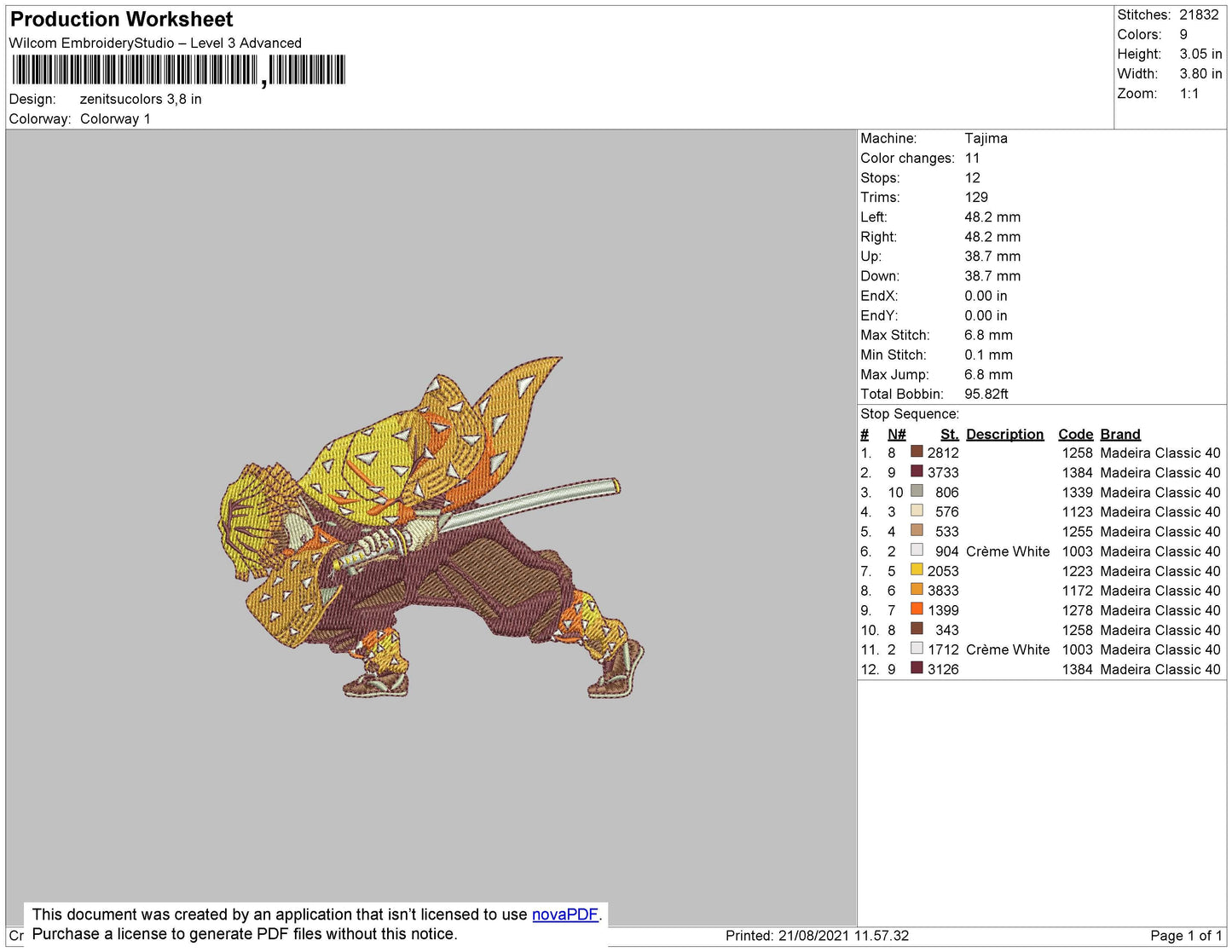Click the 'Code' column header

coord(1075,434)
